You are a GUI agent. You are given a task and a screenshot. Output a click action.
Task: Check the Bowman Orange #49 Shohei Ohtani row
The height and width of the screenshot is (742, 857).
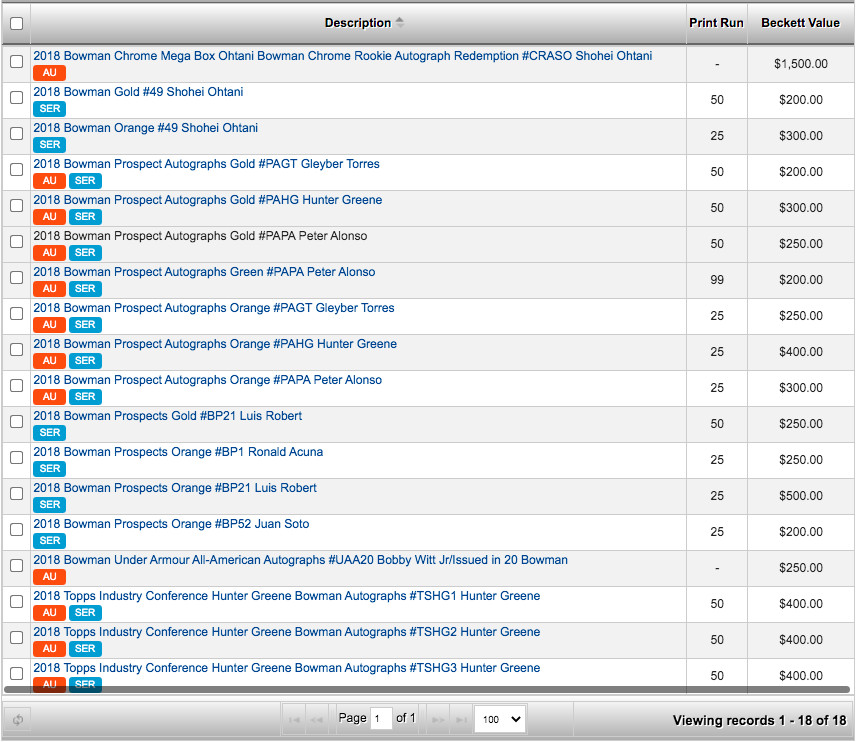[16, 133]
